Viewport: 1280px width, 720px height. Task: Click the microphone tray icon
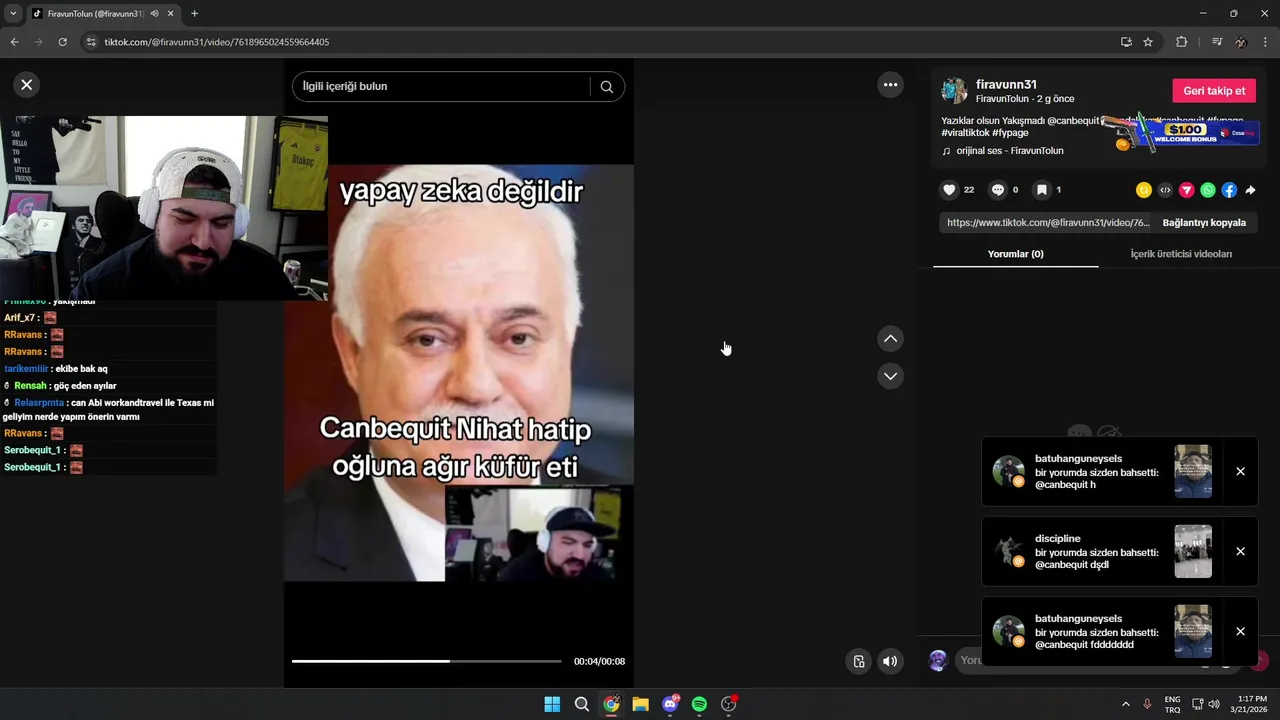click(1147, 704)
